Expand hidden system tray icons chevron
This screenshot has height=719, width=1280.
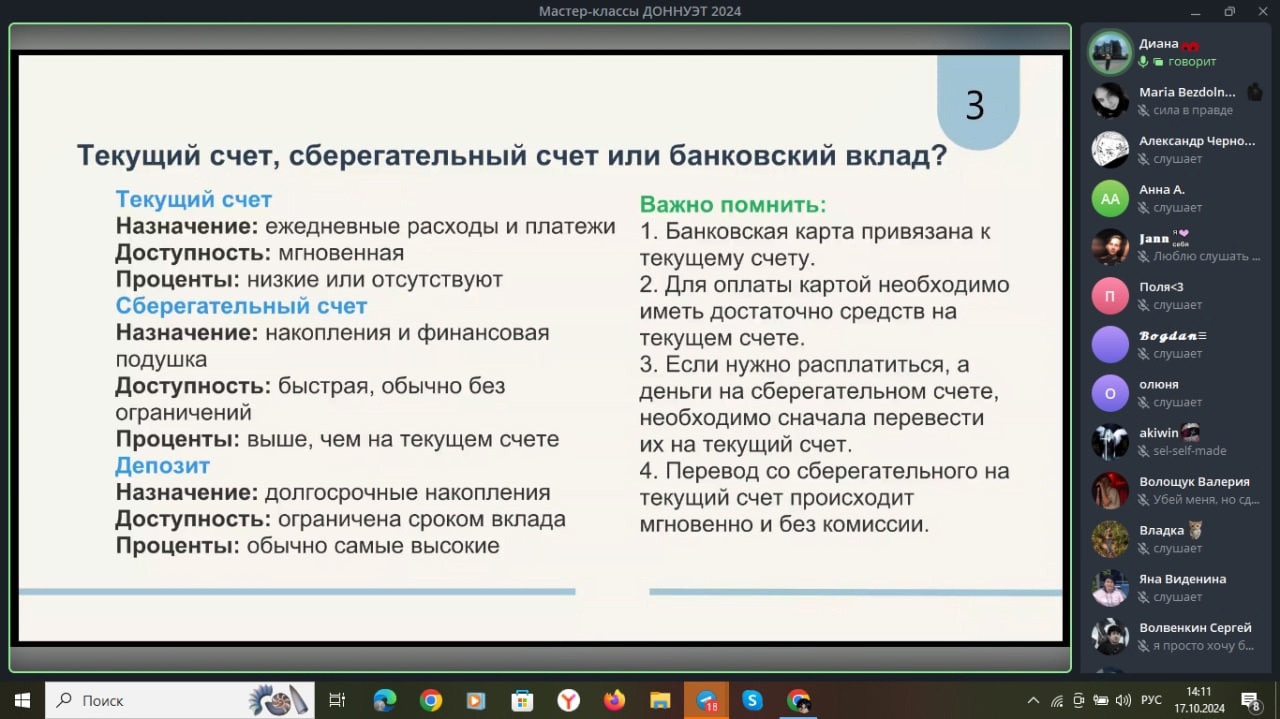[x=1034, y=701]
